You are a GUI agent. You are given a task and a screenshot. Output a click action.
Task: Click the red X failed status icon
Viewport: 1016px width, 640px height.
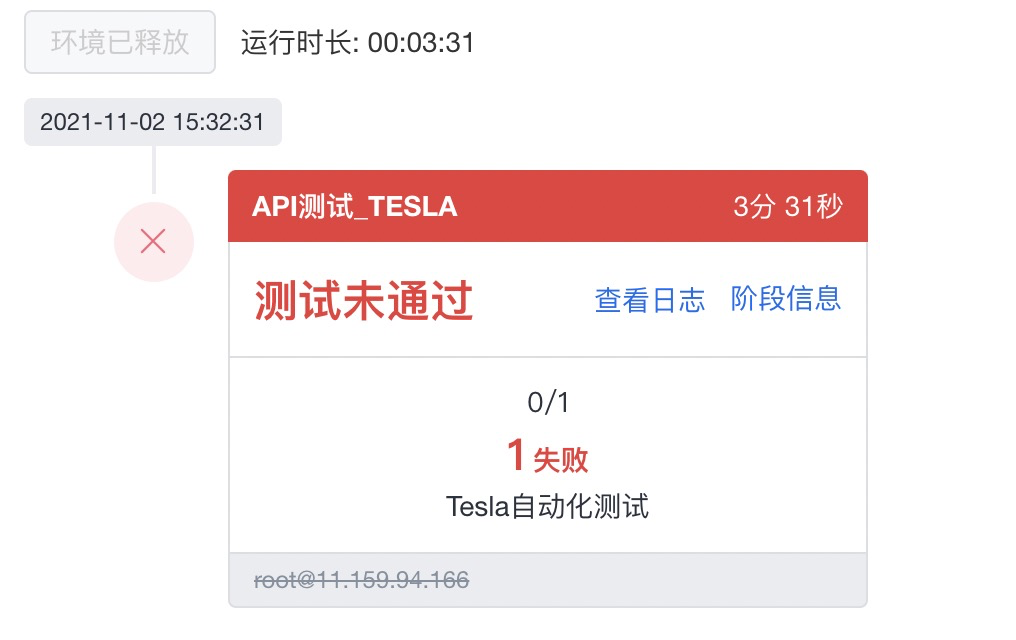click(x=153, y=241)
